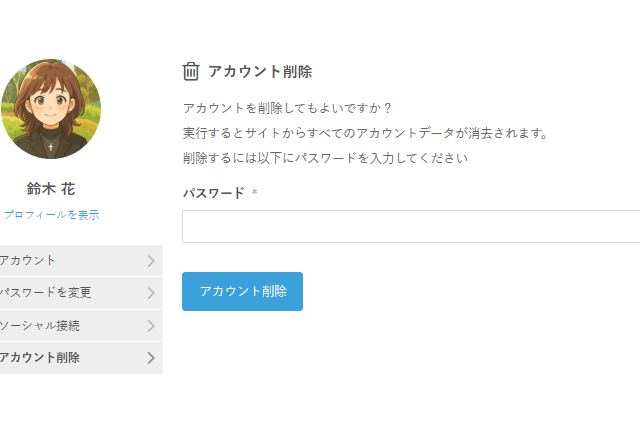Click the chevron arrow next to パスワードを変更
Viewport: 640px width, 425px height.
pyautogui.click(x=151, y=293)
